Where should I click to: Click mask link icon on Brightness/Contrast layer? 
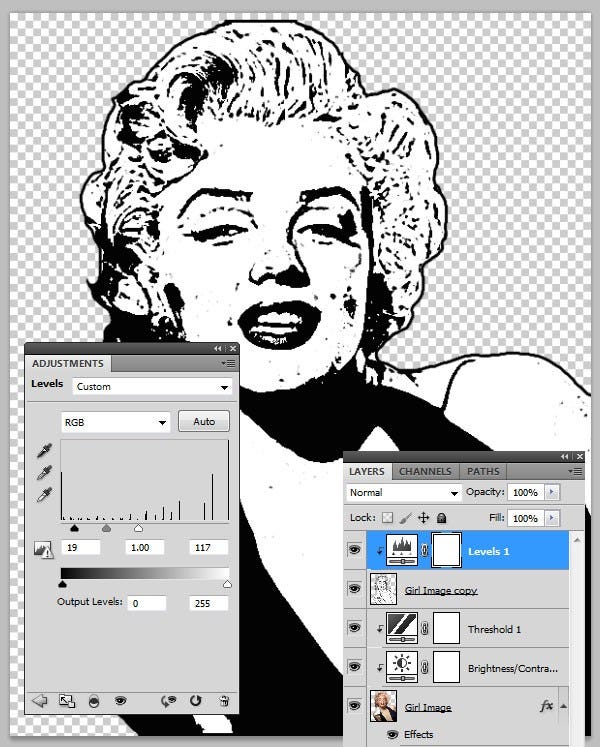pos(425,667)
